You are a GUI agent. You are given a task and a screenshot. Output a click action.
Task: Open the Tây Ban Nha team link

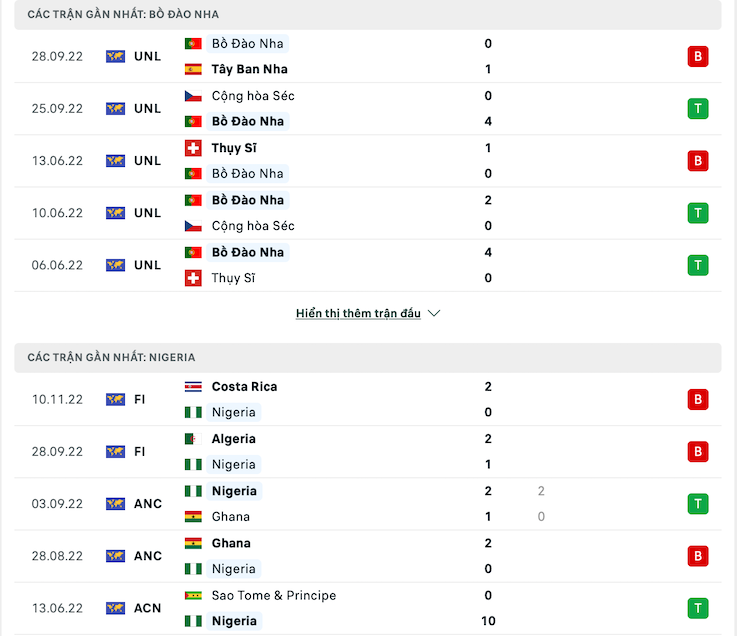coord(249,69)
